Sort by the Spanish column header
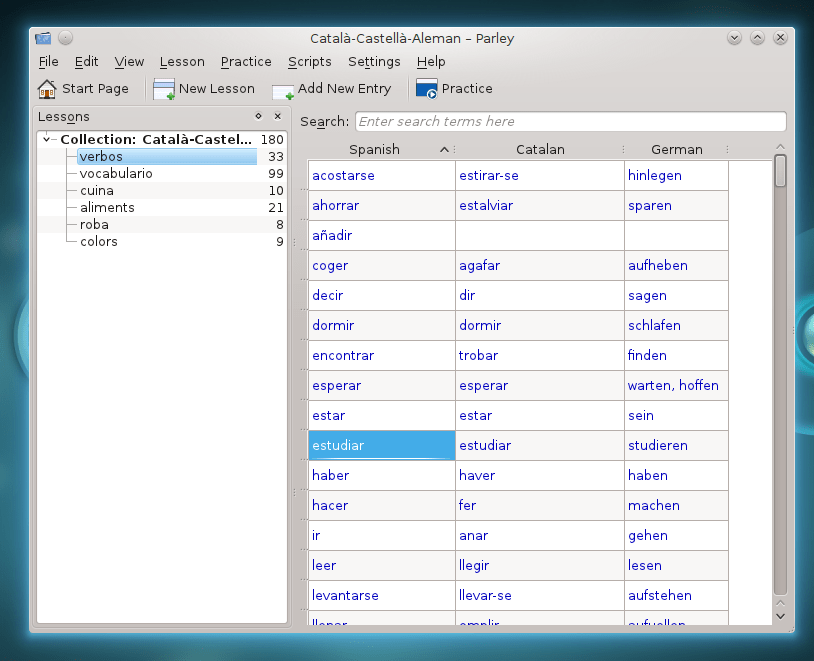Screen dimensions: 814x661 (375, 150)
